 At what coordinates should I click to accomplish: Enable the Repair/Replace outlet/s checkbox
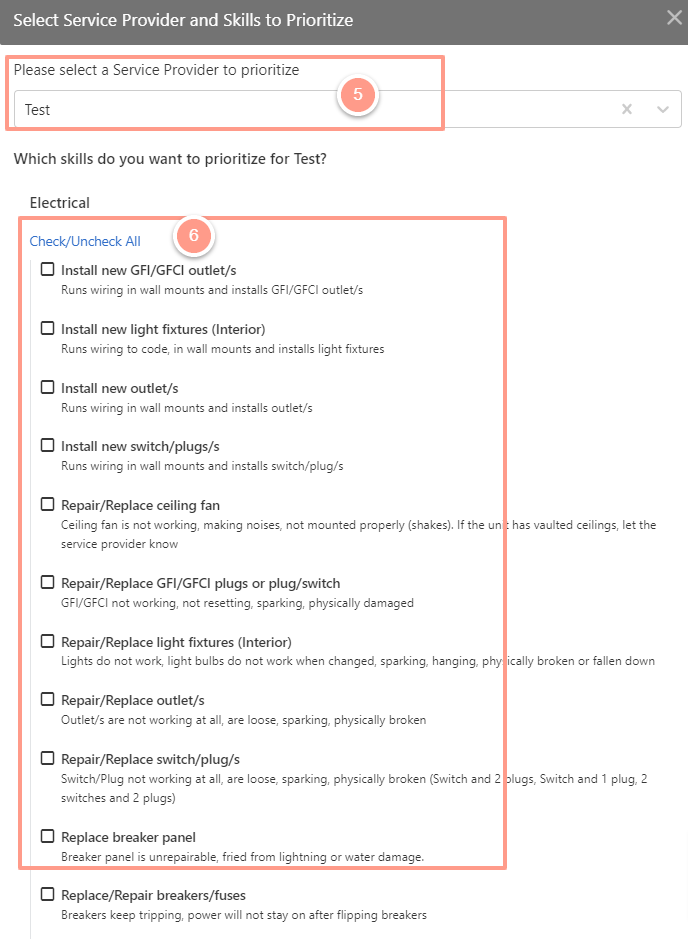tap(47, 699)
